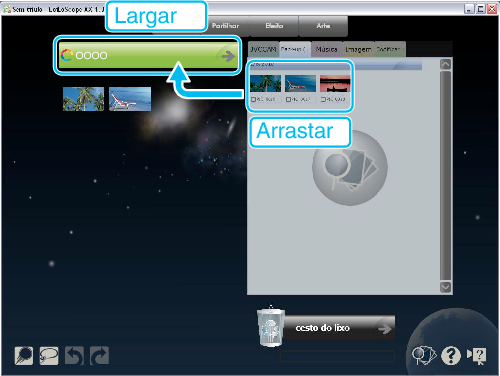This screenshot has height=376, width=500.
Task: Click the trash bin icon
Action: (271, 327)
